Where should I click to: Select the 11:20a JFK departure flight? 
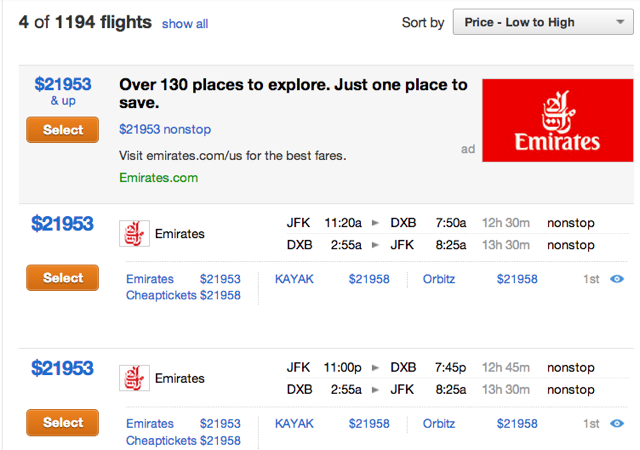pyautogui.click(x=62, y=278)
